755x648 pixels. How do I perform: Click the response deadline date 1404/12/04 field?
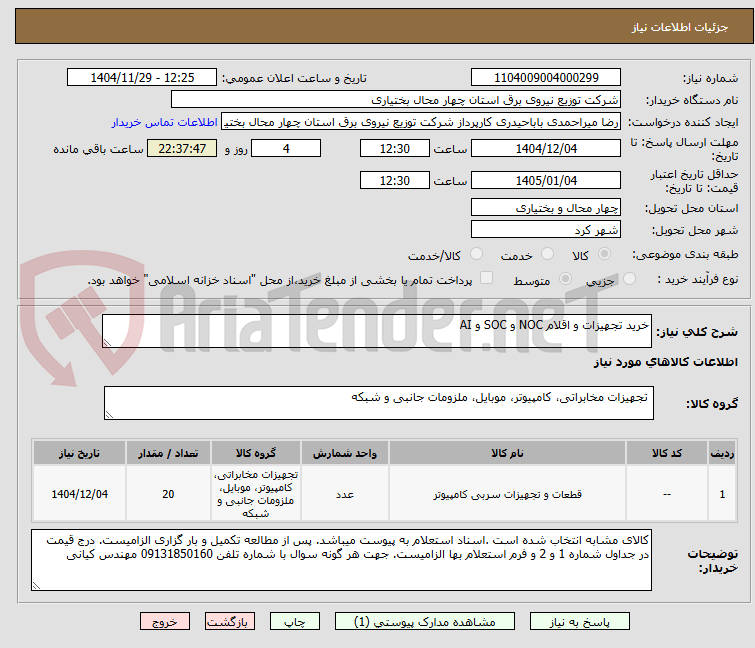point(546,148)
